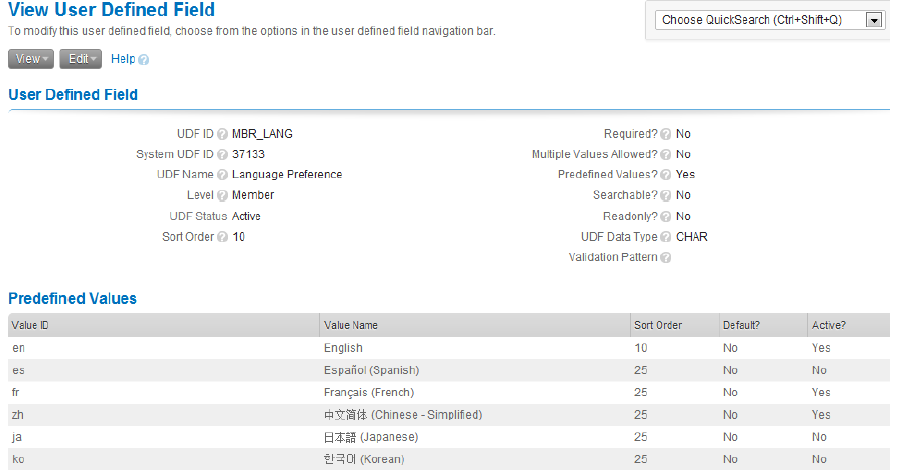Click help icon next to Required? label
The width and height of the screenshot is (900, 470).
tap(666, 134)
